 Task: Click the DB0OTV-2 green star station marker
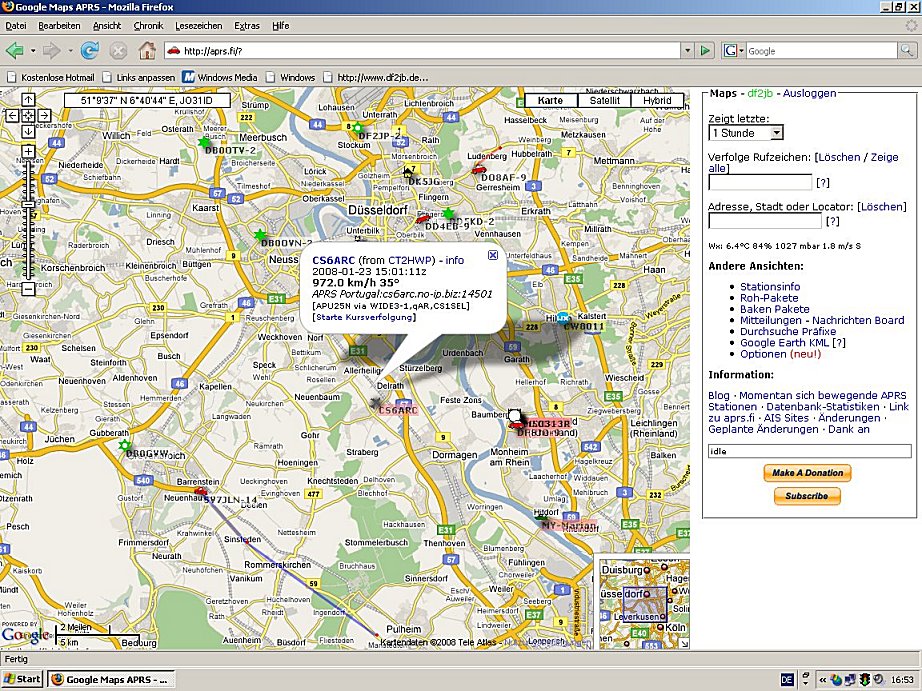pyautogui.click(x=205, y=142)
